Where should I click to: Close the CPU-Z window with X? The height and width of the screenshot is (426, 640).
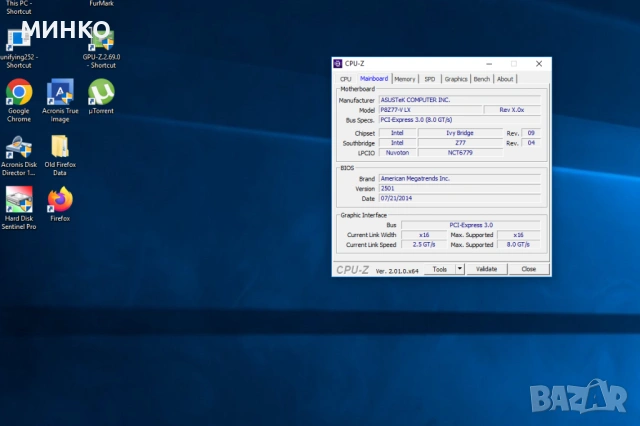tap(539, 64)
